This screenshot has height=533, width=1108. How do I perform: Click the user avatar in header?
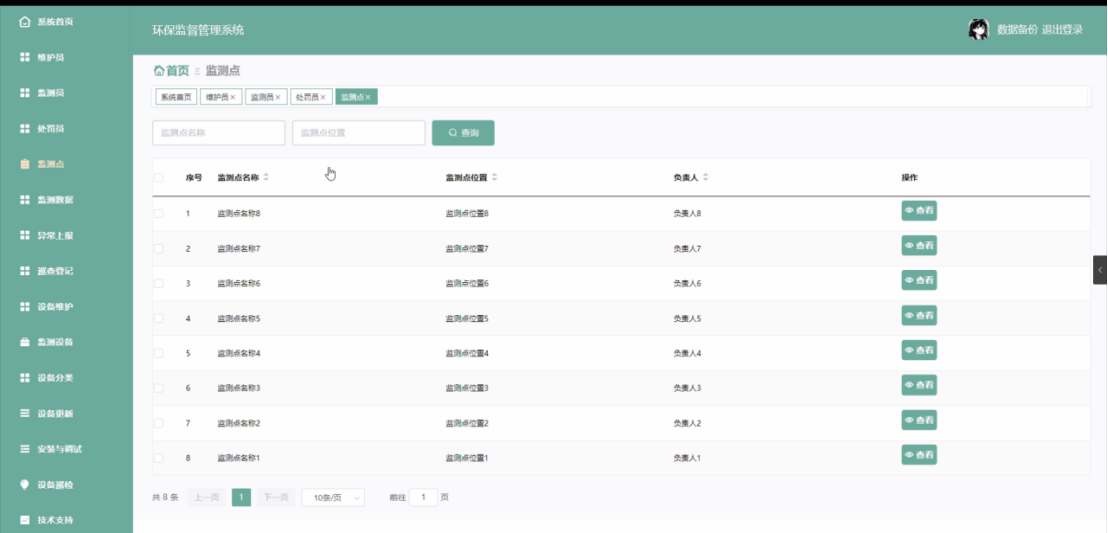click(978, 30)
